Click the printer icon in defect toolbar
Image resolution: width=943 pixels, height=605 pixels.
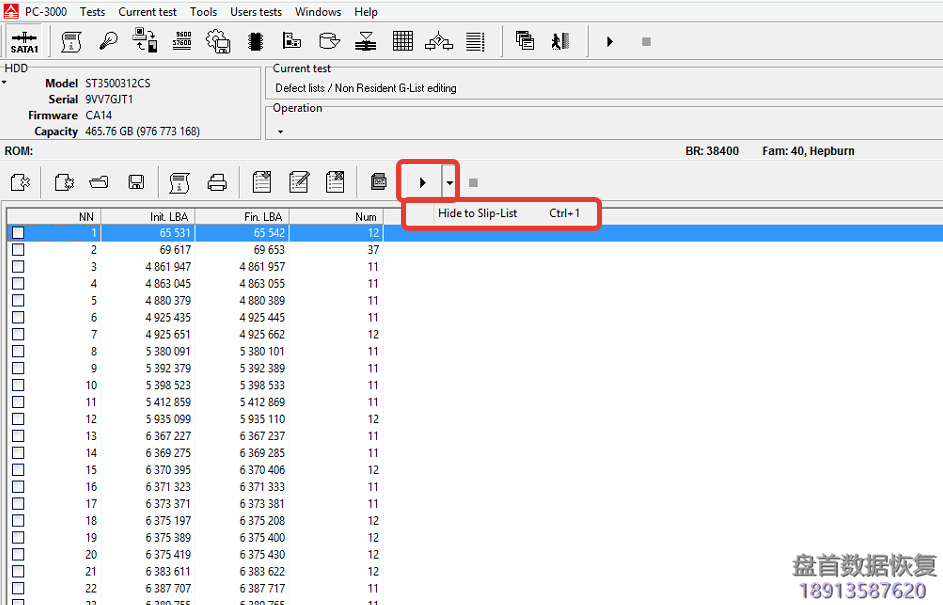[217, 182]
